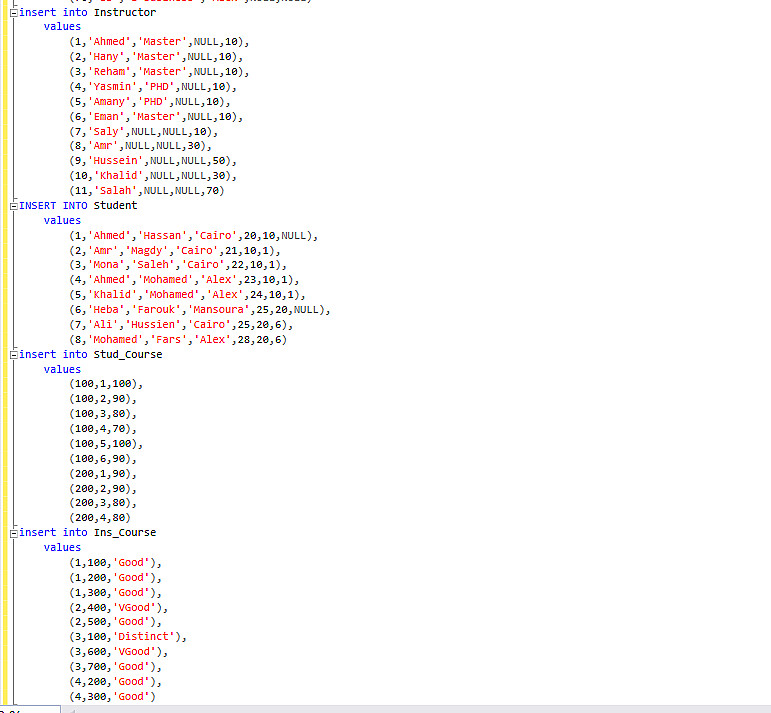Click the 'Instructor' table name in the insert statement
This screenshot has width=771, height=713.
125,12
